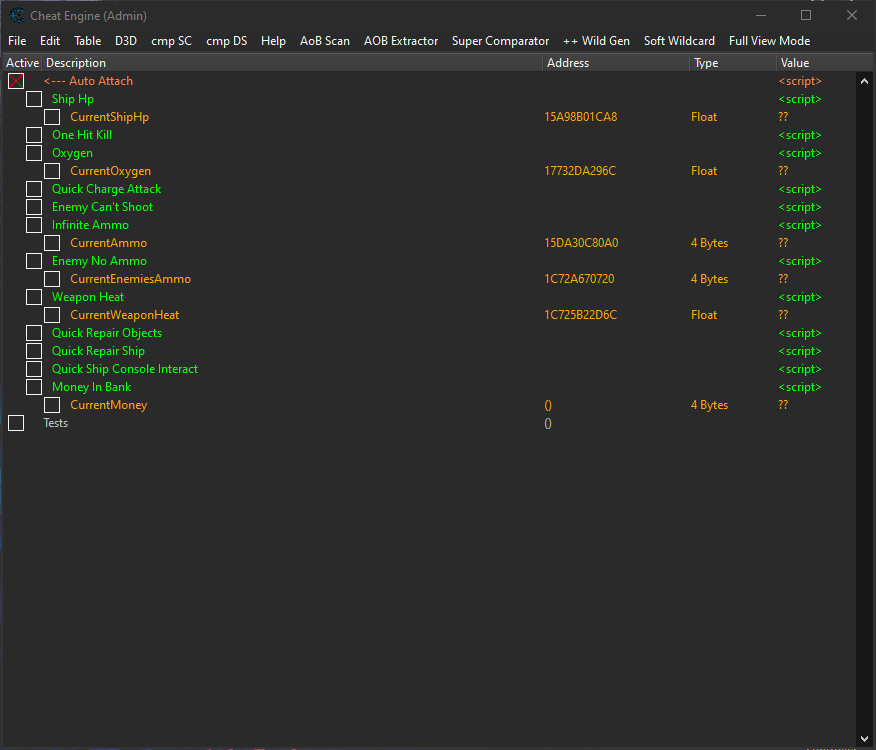Open the Super Comparator menu
Viewport: 876px width, 750px height.
[501, 41]
